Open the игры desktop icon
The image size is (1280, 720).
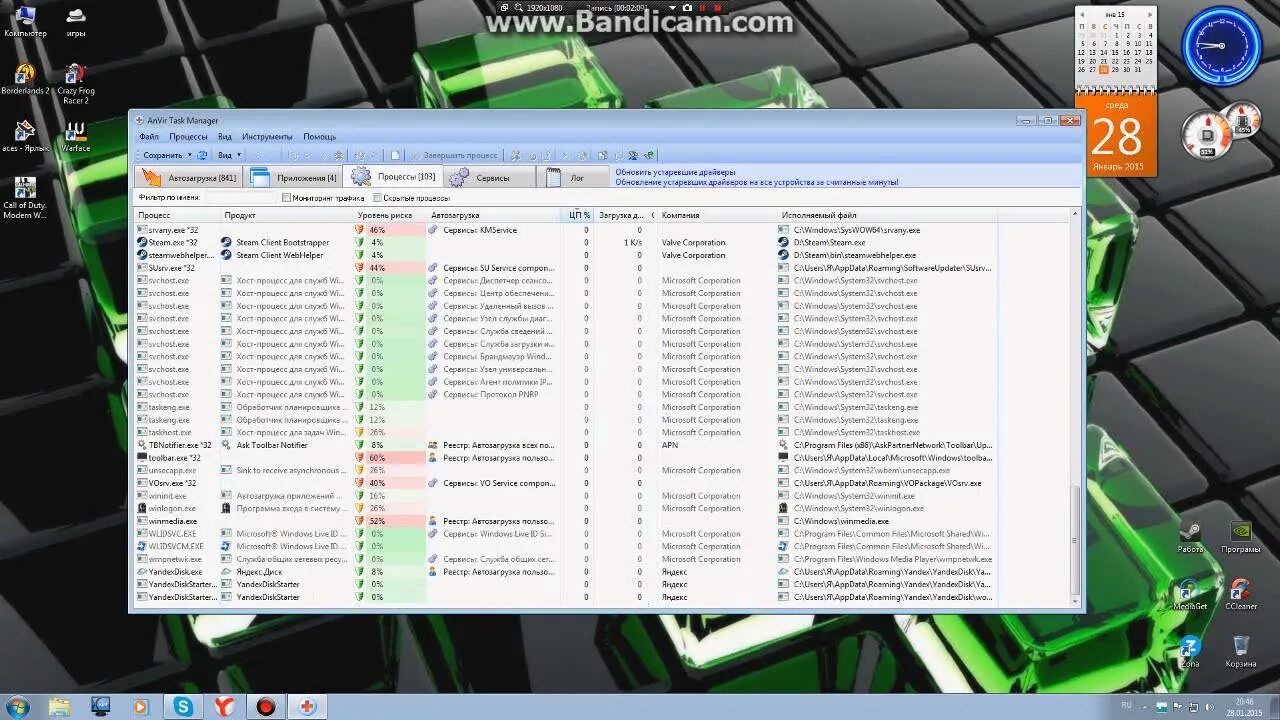pyautogui.click(x=76, y=21)
